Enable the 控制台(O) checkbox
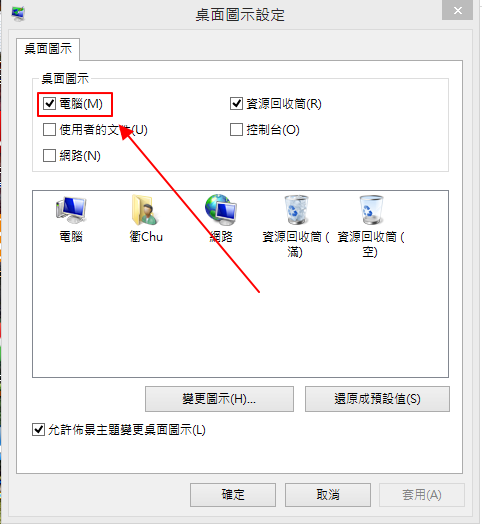 [236, 130]
